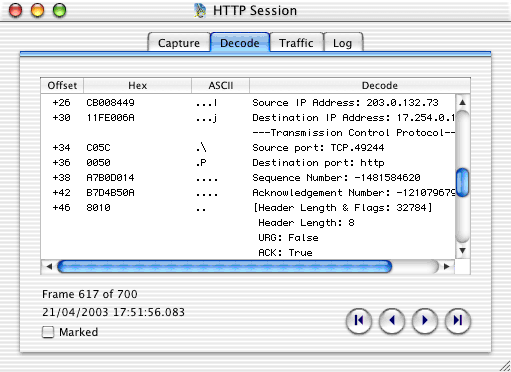Click the Acknowledgement Number line
The height and width of the screenshot is (372, 511).
[354, 193]
